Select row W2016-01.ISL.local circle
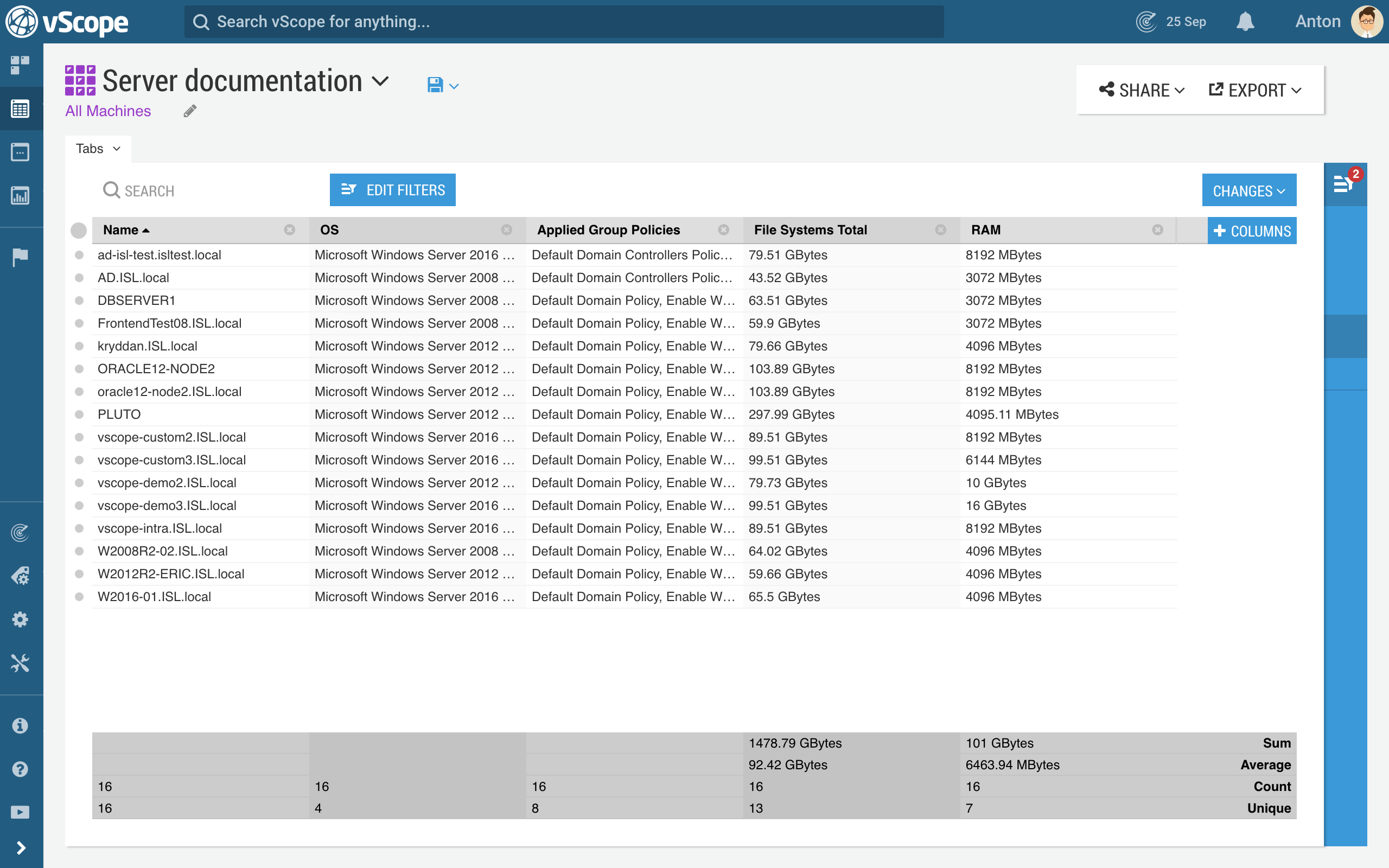Screen dimensions: 1389x868 coord(79,596)
